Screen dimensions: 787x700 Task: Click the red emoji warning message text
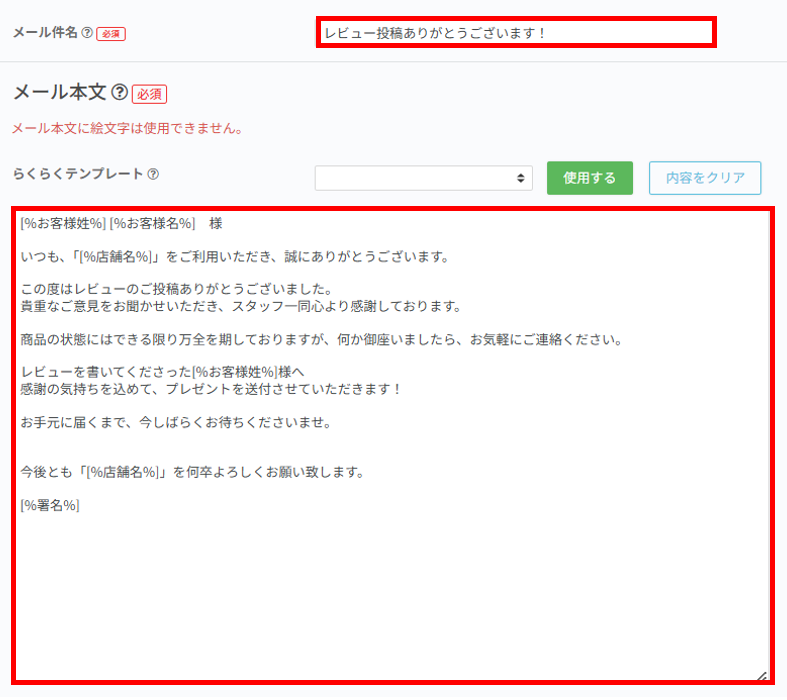pos(127,129)
